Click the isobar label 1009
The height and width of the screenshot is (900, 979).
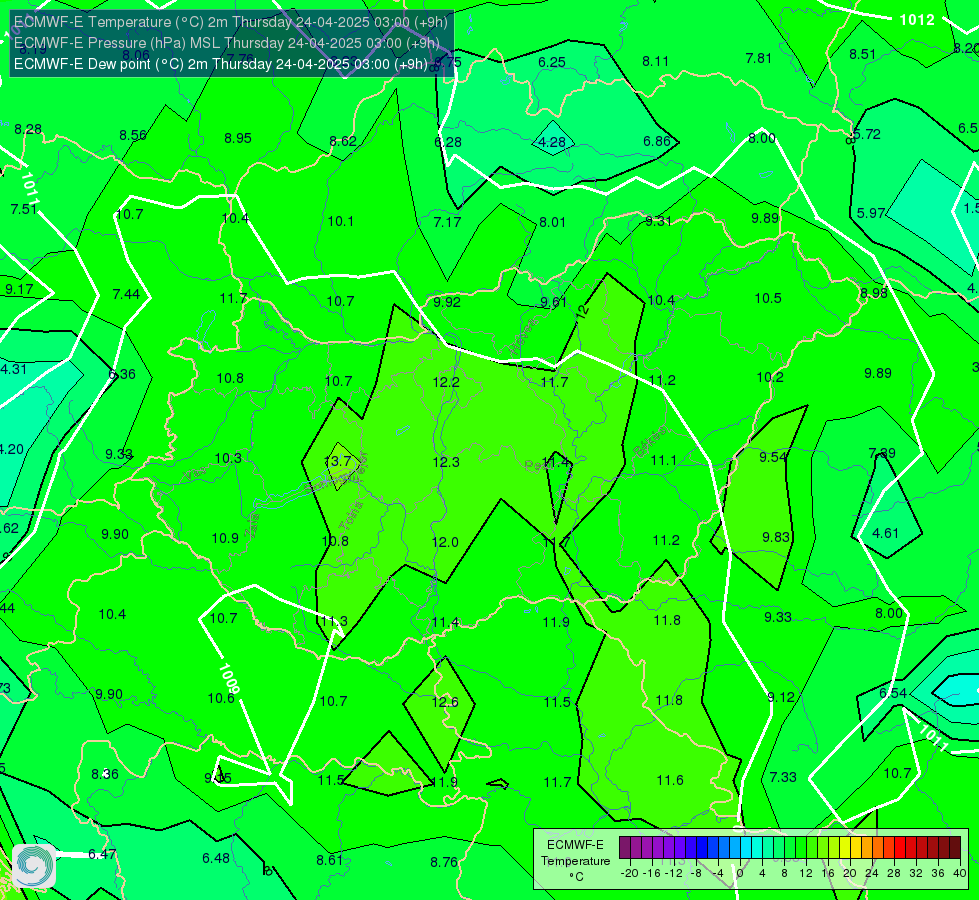229,678
